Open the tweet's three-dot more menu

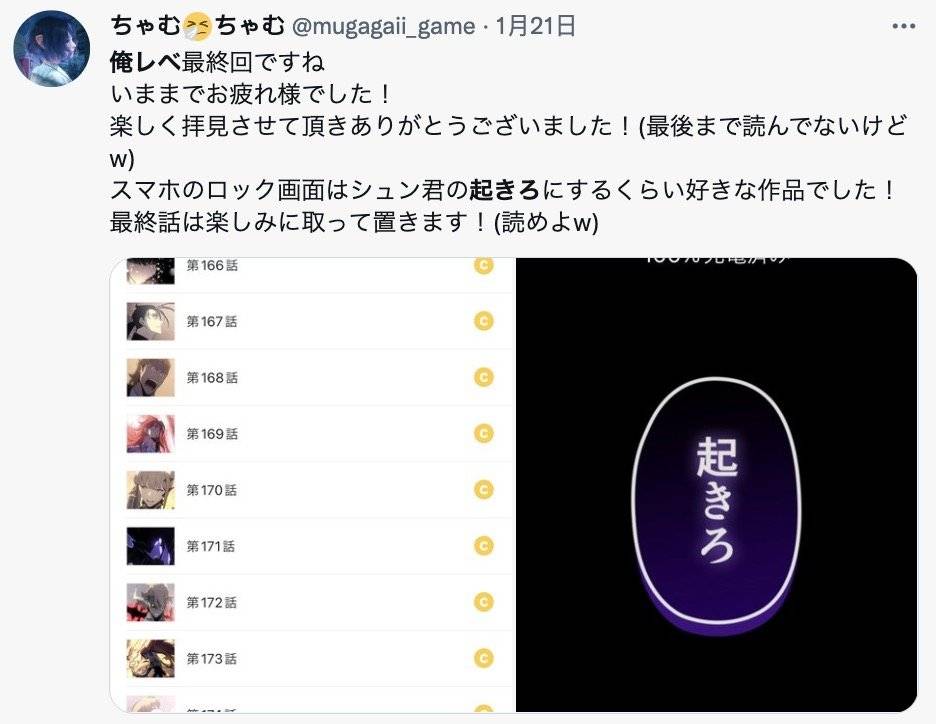903,26
